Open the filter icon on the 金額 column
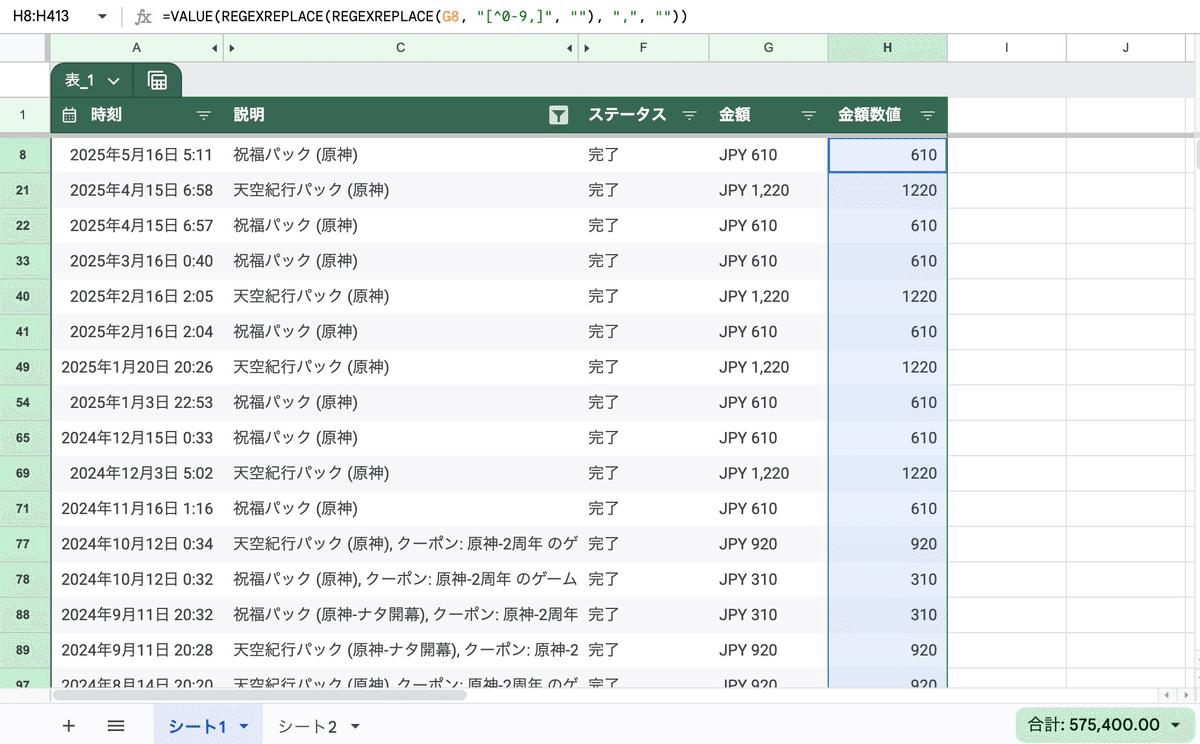 pyautogui.click(x=808, y=115)
